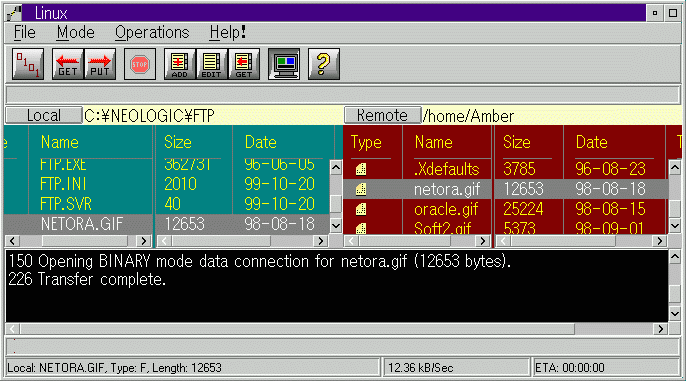Click remote Type column header
Screen dimensions: 686x381
point(366,142)
